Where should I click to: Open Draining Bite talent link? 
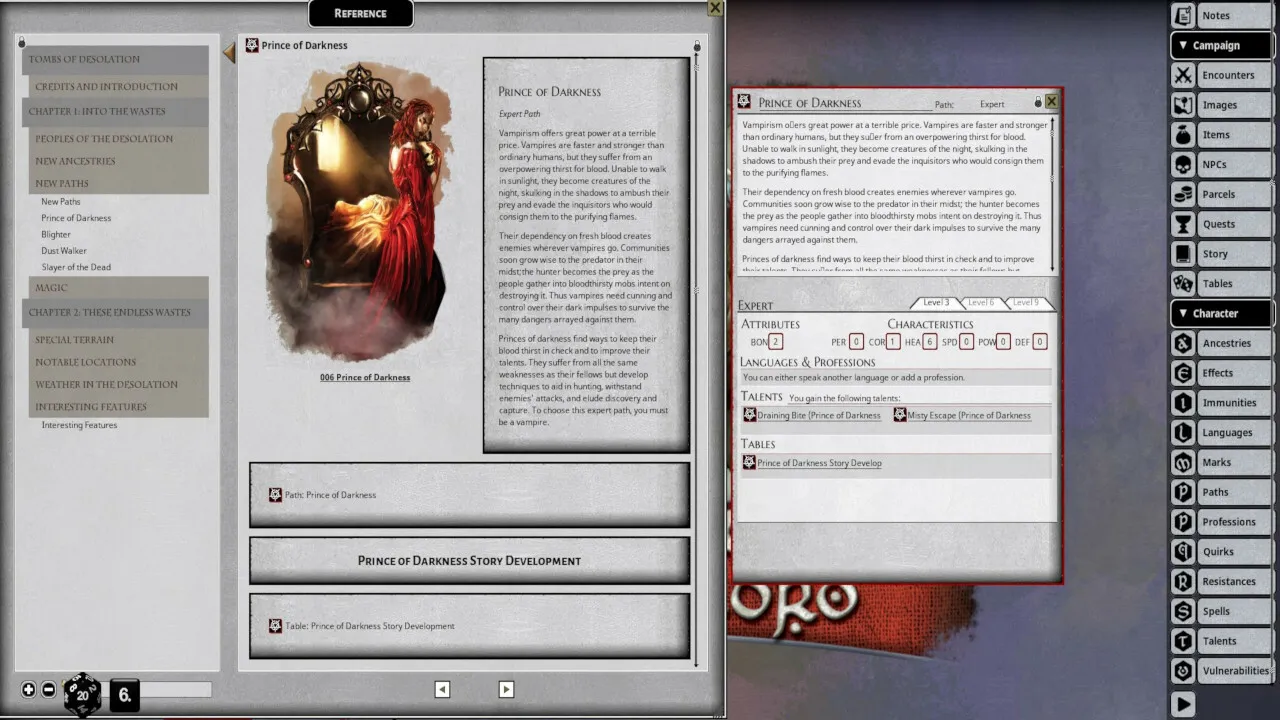[819, 415]
